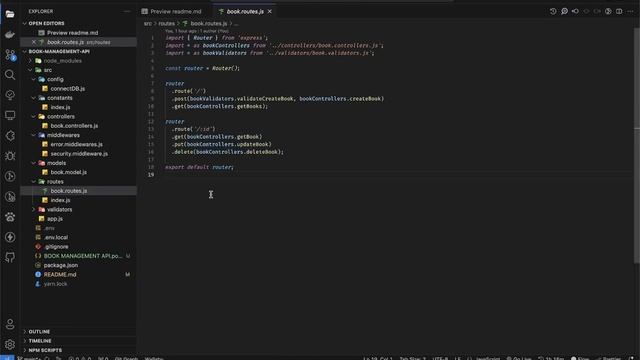The width and height of the screenshot is (640, 360).
Task: Open book.model.js file
Action: 68,172
